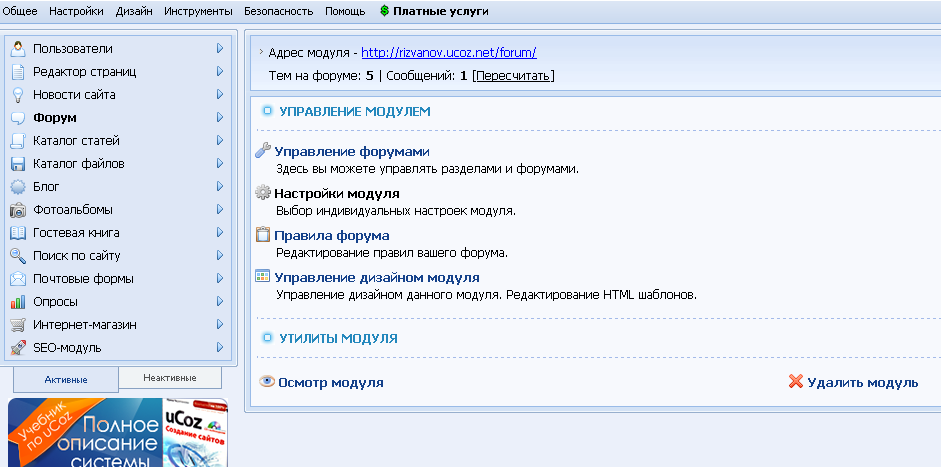Viewport: 941px width, 467px height.
Task: Switch to the Неактивные modules tab
Action: [170, 378]
